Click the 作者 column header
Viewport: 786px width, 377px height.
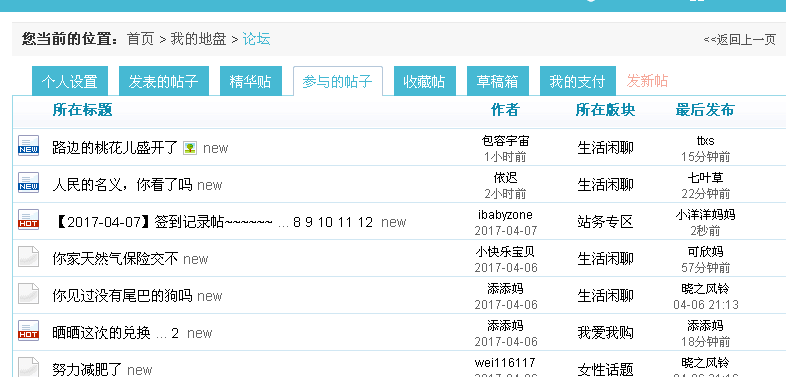505,110
